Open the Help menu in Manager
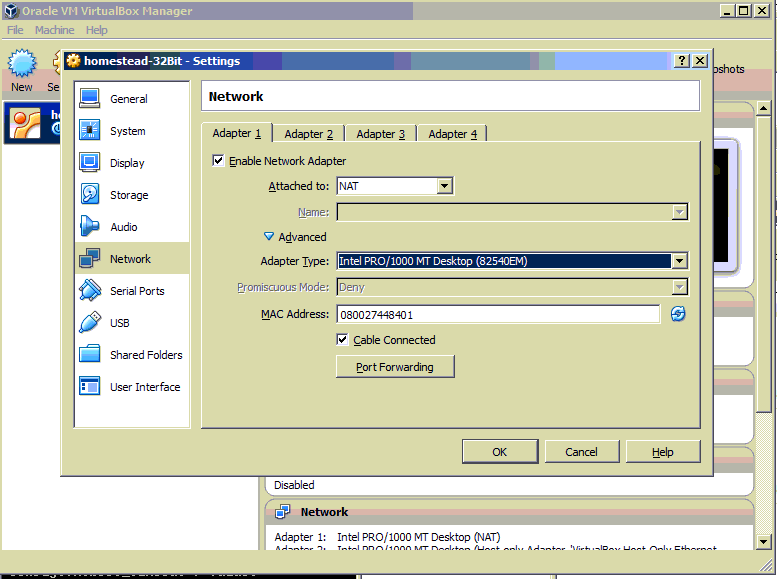The image size is (777, 579). point(97,30)
